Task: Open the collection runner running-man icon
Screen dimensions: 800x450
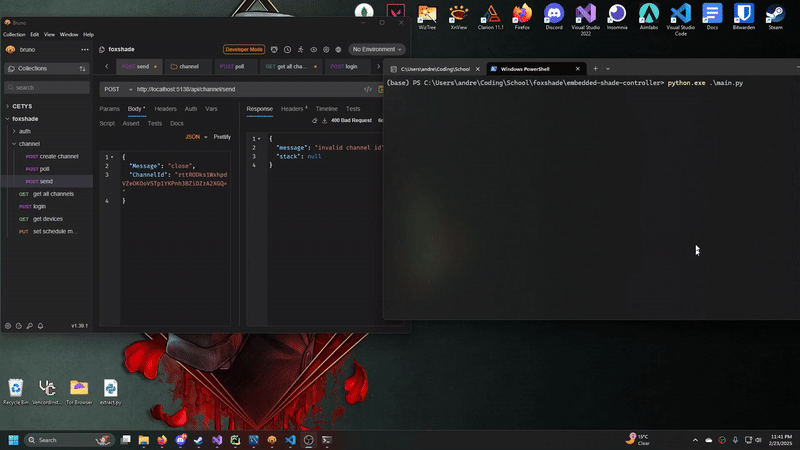Action: pos(301,49)
